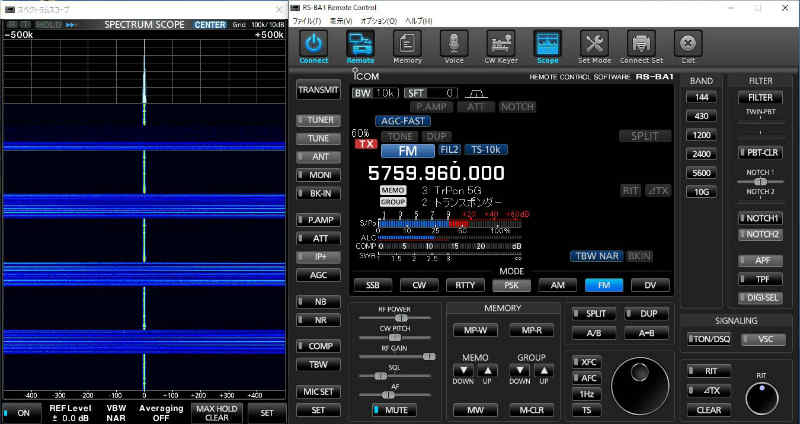Toggle the MUTE button
Screen dimensions: 800x424
394,410
